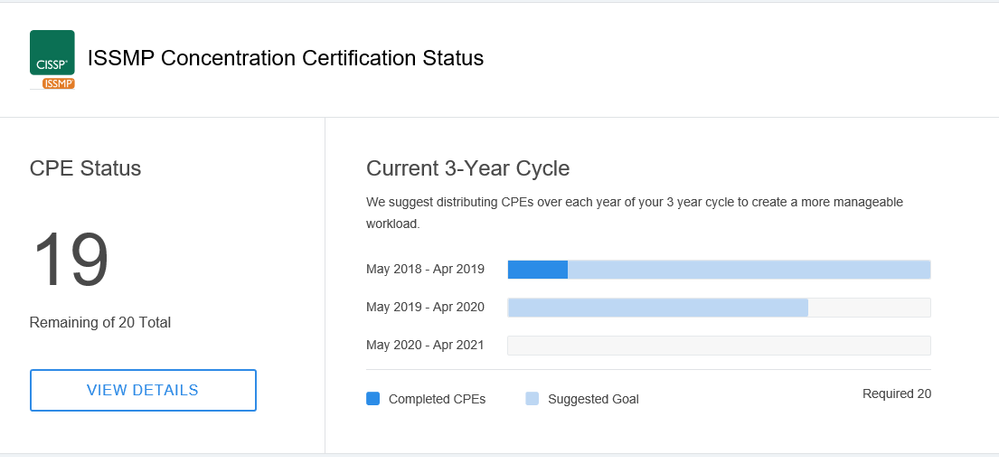
Task: Click the Completed CPEs dark blue legend swatch
Action: [373, 398]
